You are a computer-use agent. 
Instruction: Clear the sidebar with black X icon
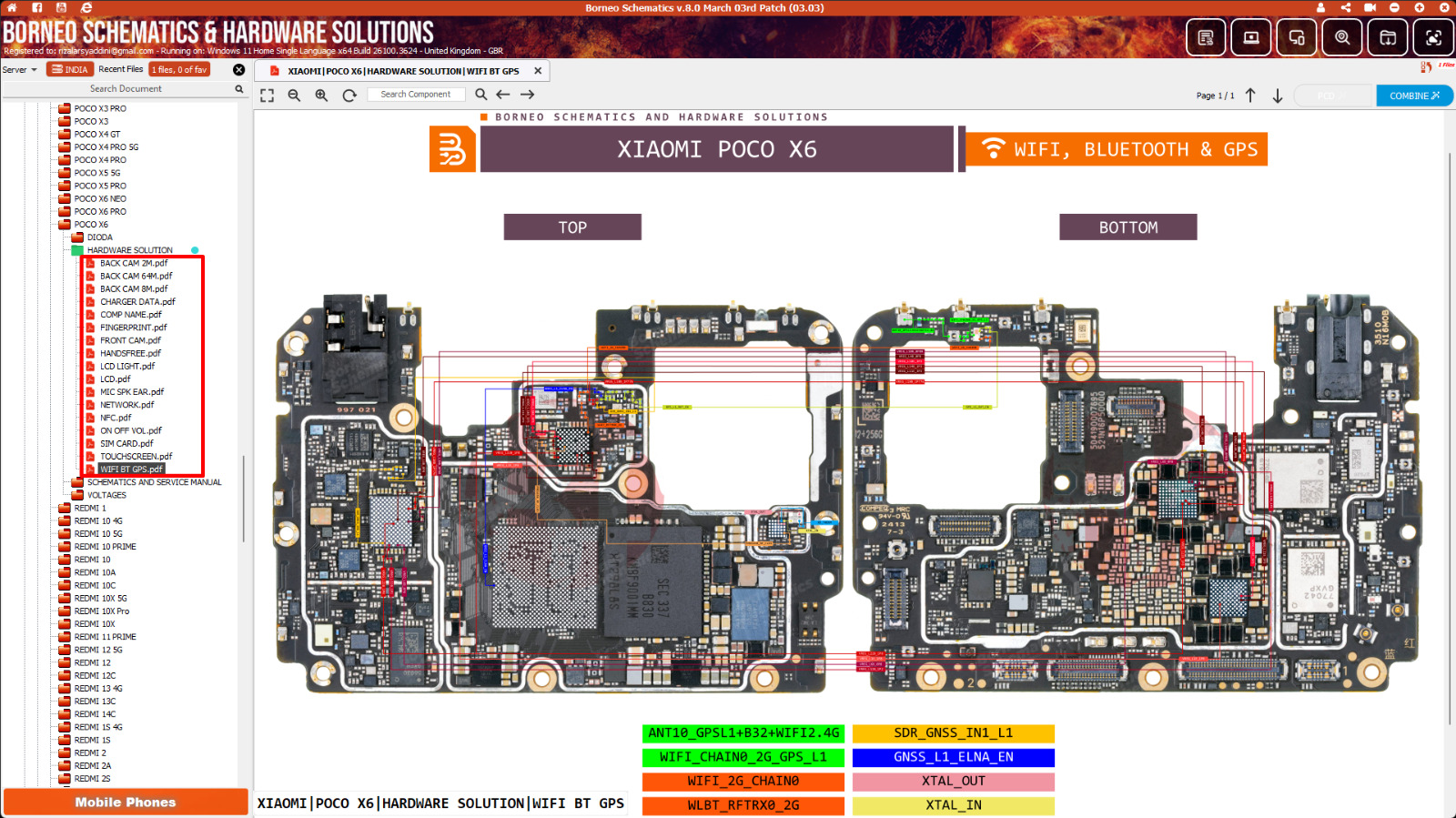pos(238,69)
